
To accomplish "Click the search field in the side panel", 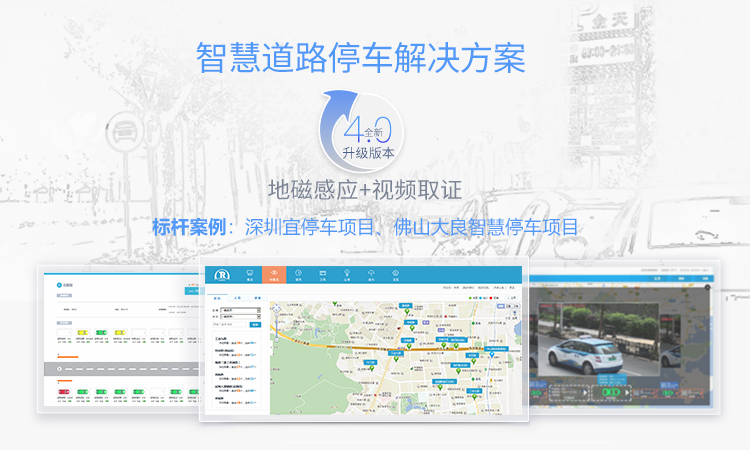I will click(230, 324).
